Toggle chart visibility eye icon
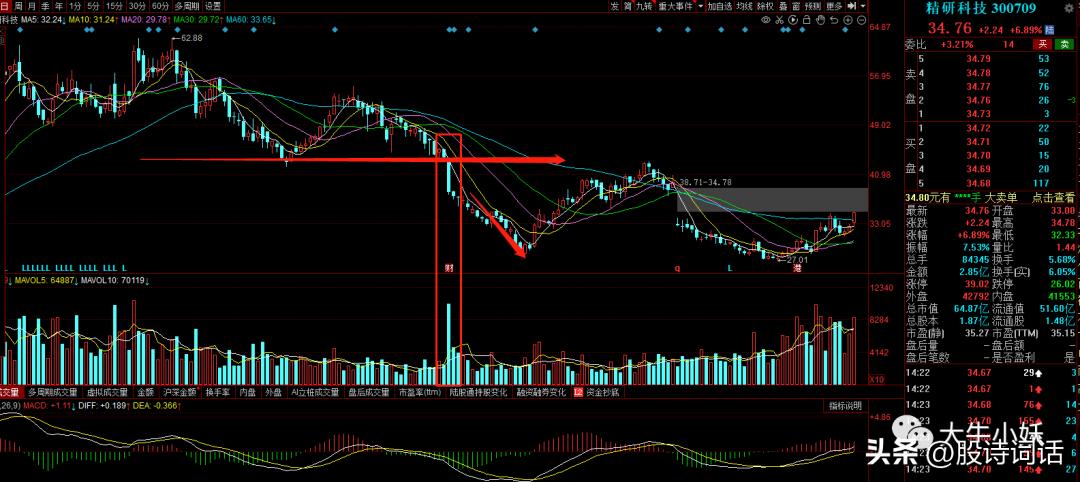The image size is (1080, 482). tap(766, 20)
